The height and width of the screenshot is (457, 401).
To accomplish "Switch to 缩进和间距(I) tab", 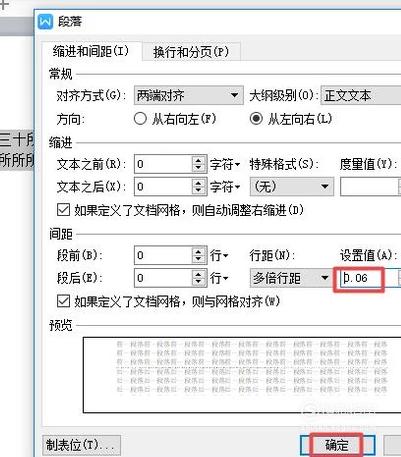I will tap(91, 51).
